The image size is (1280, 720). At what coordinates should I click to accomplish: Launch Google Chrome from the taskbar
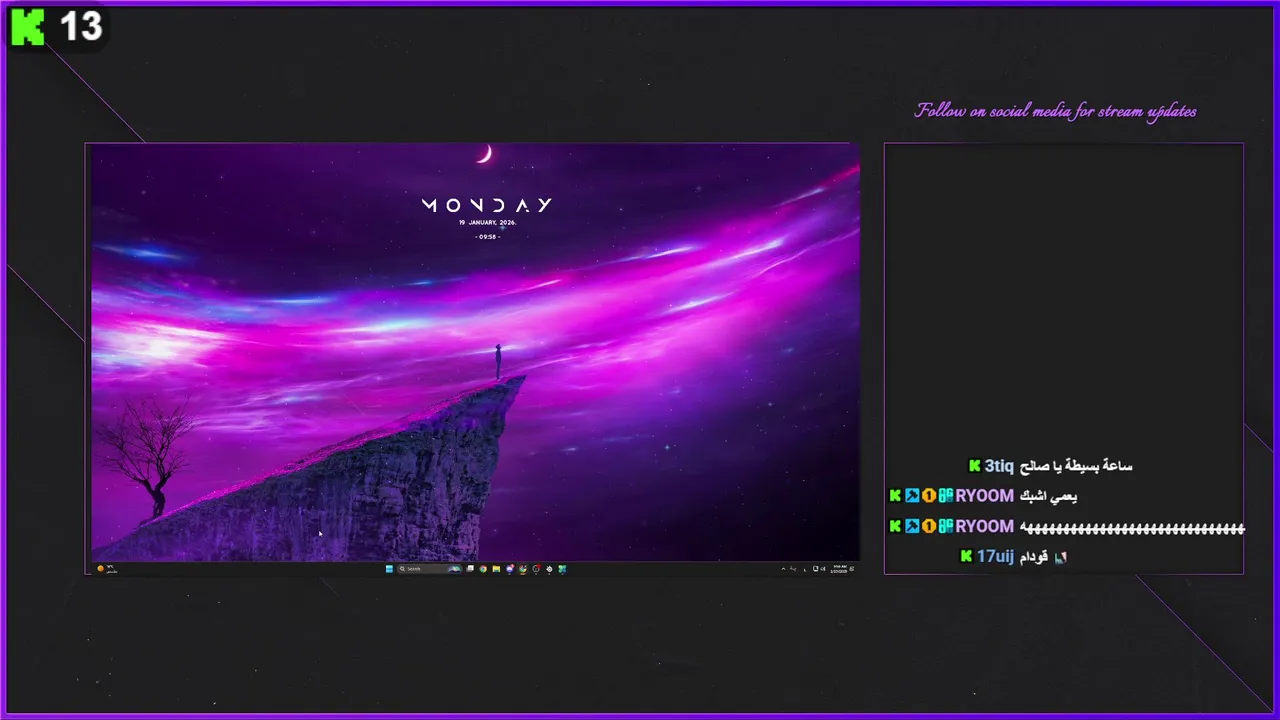pos(483,569)
